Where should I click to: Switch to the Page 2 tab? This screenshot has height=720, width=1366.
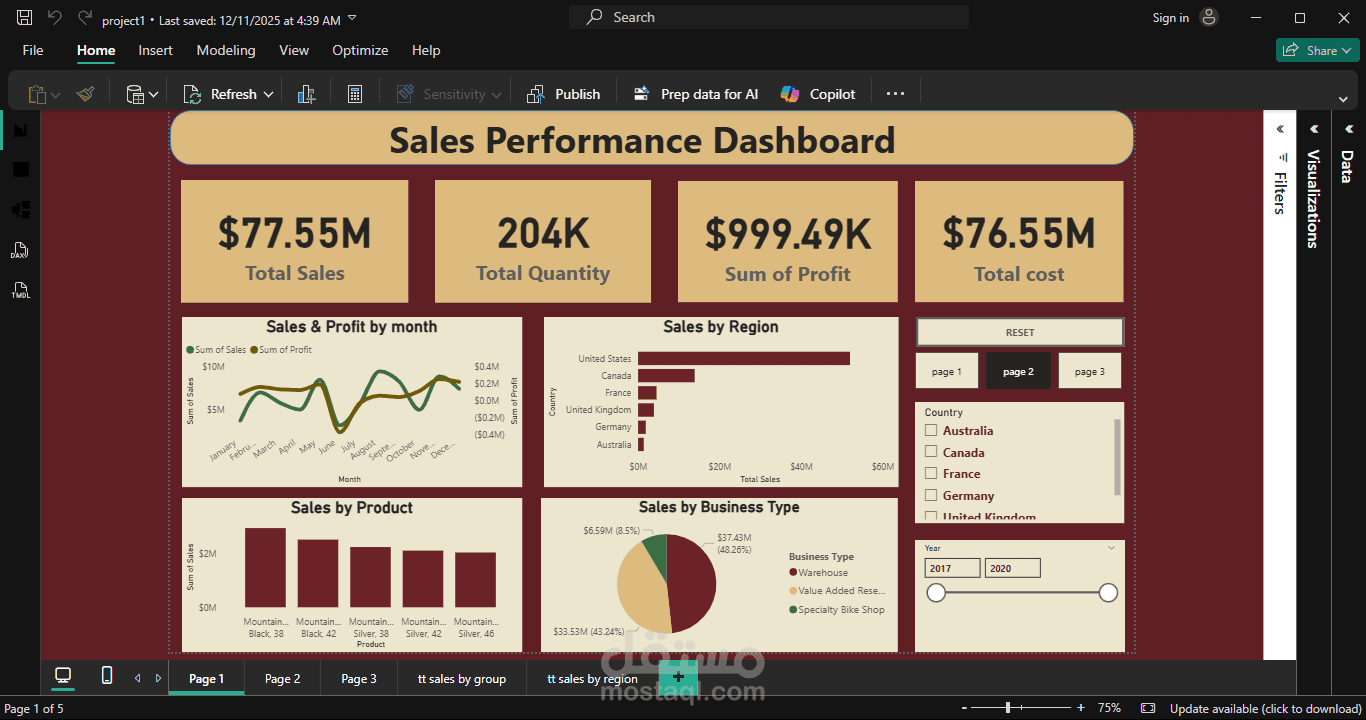(x=281, y=677)
